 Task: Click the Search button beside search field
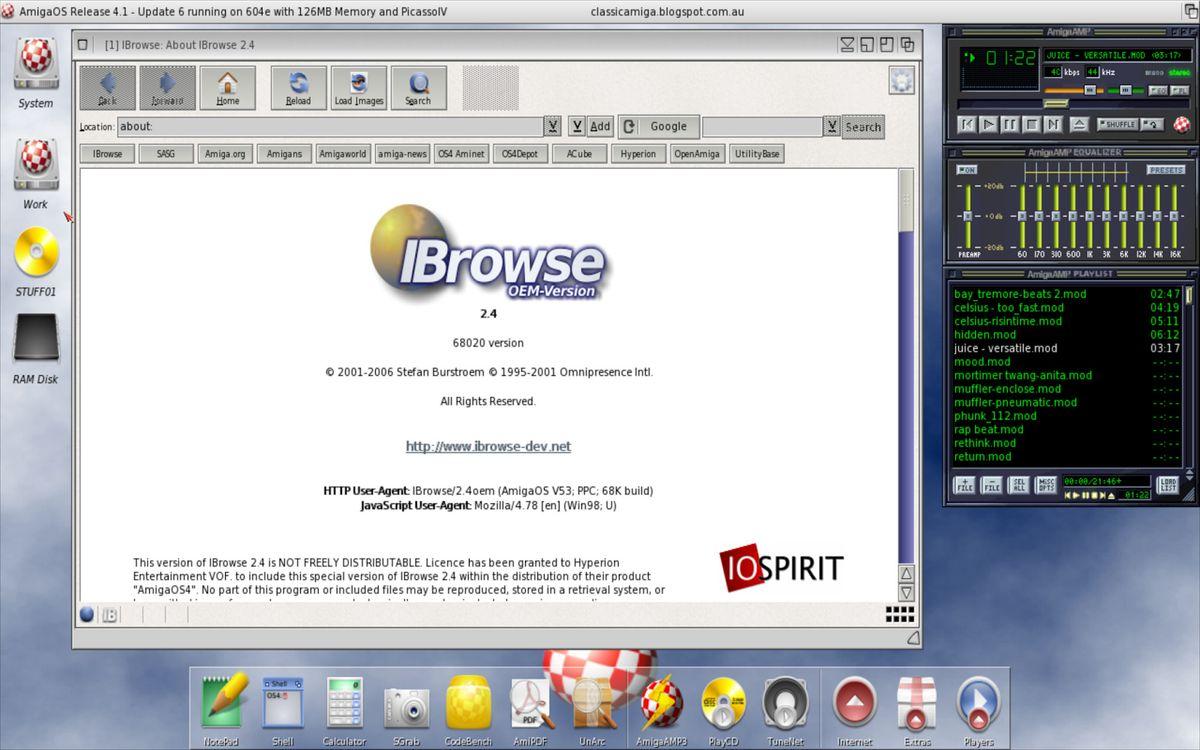[x=863, y=127]
